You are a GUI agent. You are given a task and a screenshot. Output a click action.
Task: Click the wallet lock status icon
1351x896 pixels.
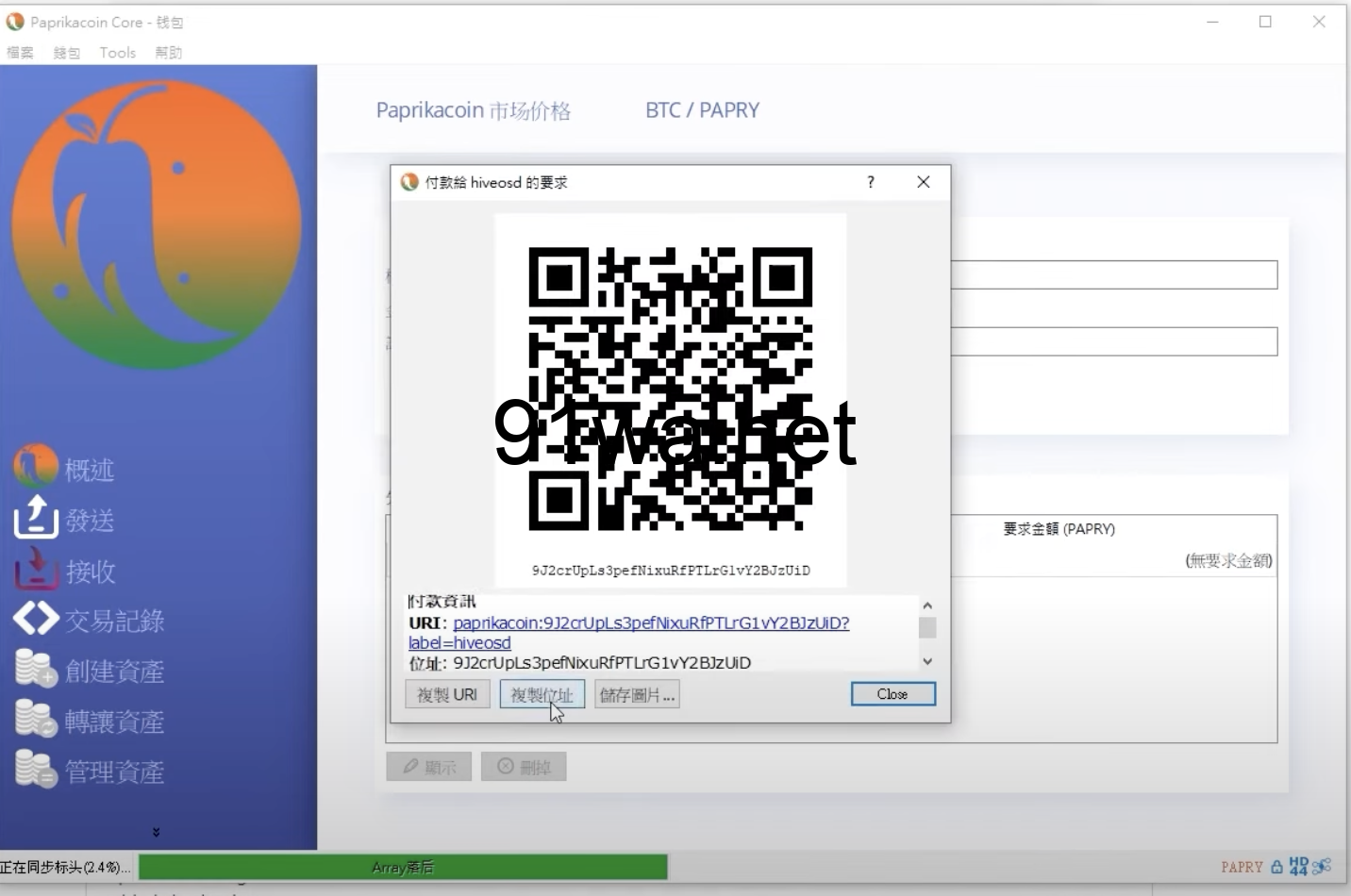click(1276, 867)
